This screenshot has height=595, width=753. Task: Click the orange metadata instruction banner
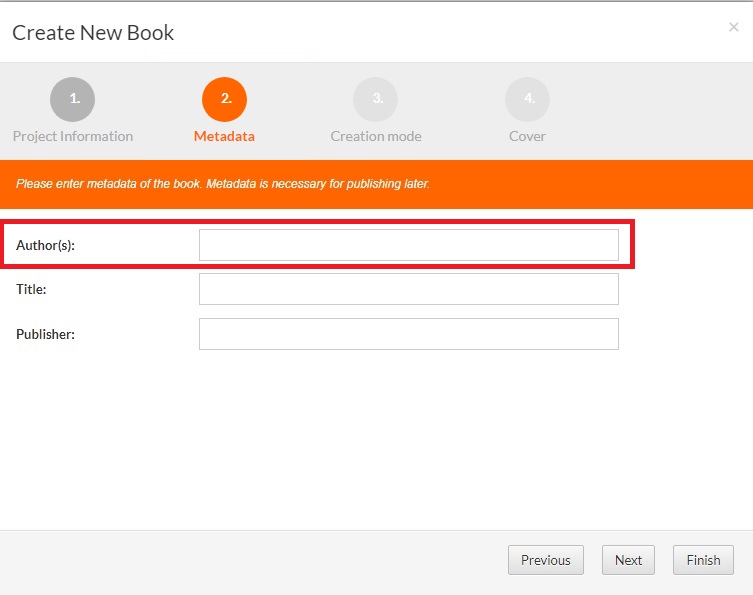(x=376, y=185)
